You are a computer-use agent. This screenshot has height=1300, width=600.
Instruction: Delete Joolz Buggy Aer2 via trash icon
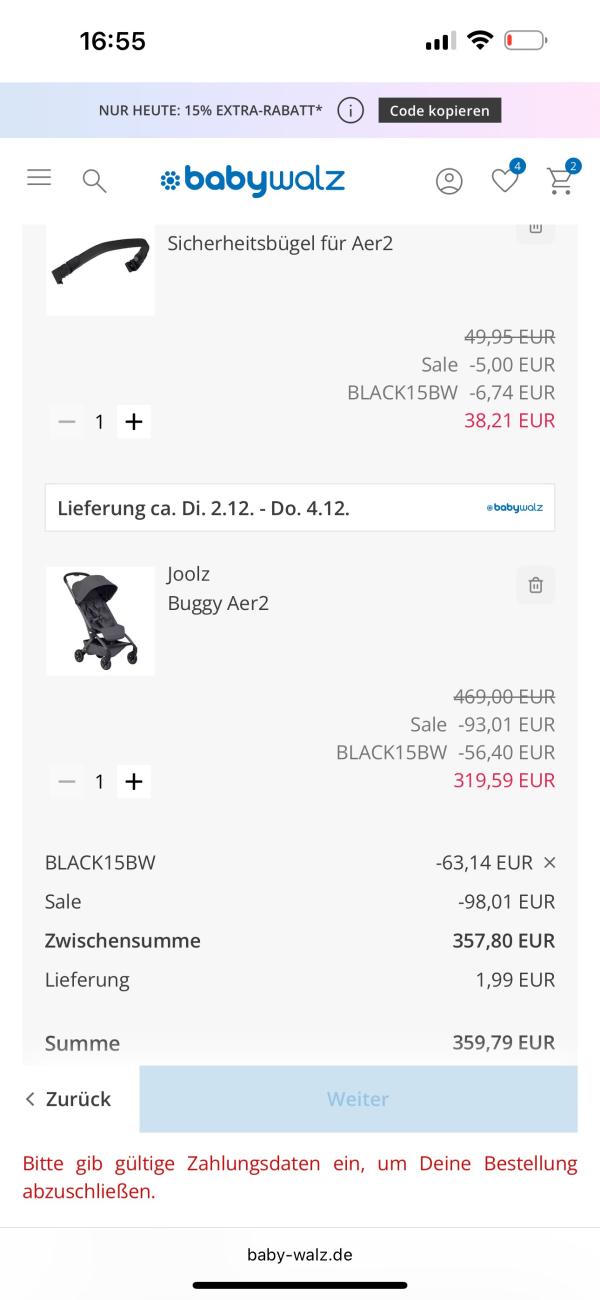coord(535,585)
